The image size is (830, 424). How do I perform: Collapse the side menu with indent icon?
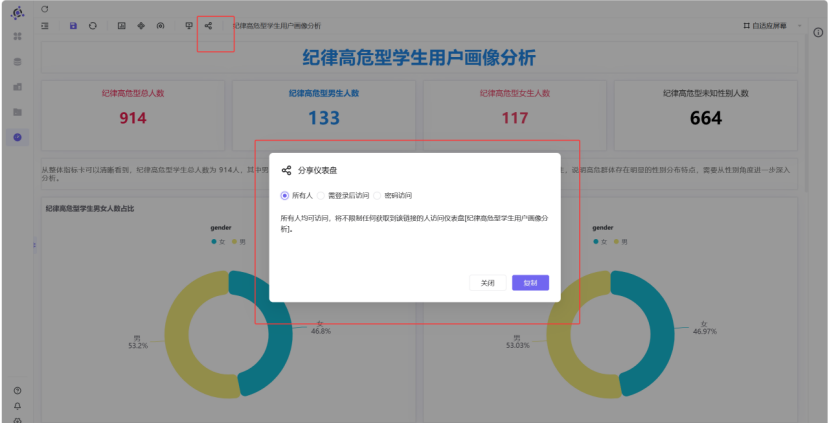(45, 25)
